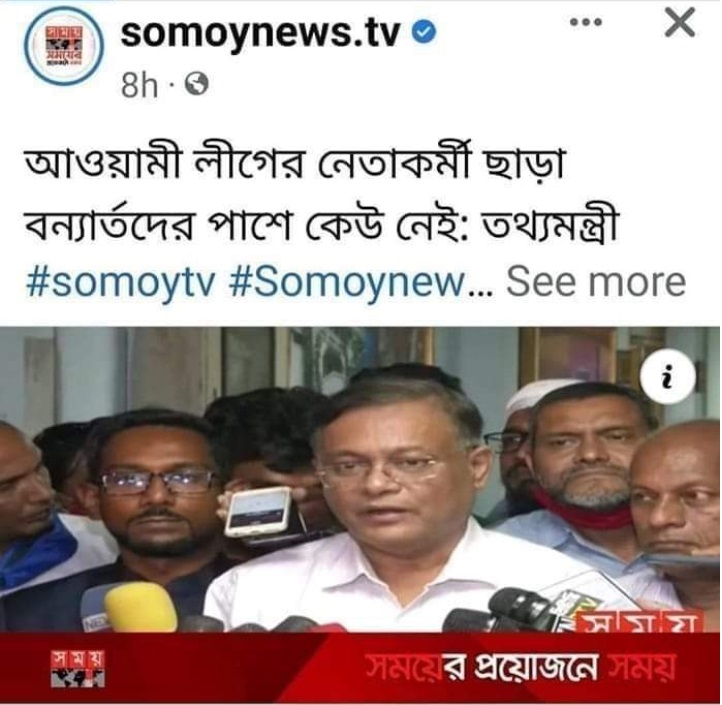Image resolution: width=722 pixels, height=705 pixels.
Task: Click the blue verified badge
Action: [423, 34]
